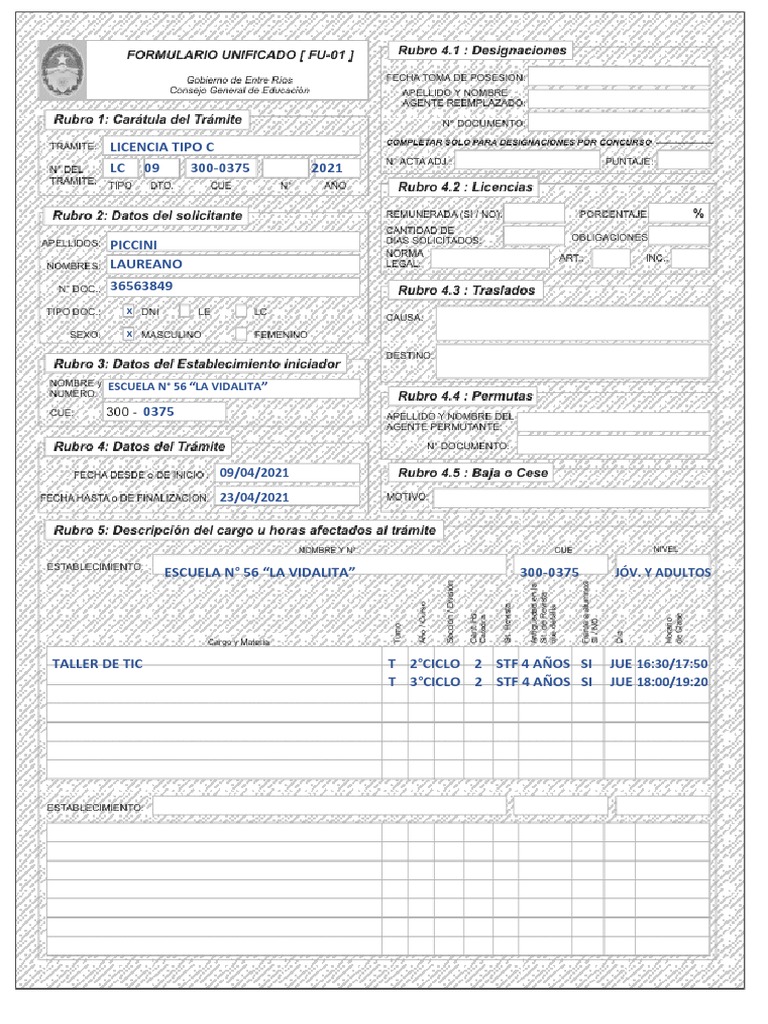The height and width of the screenshot is (1024, 768).
Task: Click the PUNTAJE field
Action: 684,160
